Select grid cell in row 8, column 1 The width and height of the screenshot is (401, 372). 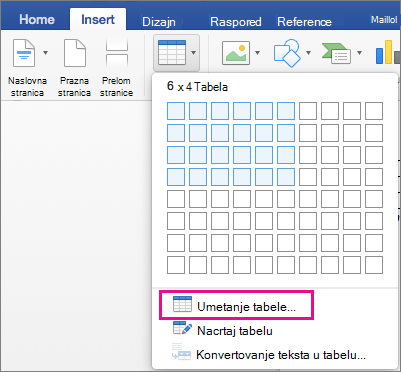(x=176, y=265)
